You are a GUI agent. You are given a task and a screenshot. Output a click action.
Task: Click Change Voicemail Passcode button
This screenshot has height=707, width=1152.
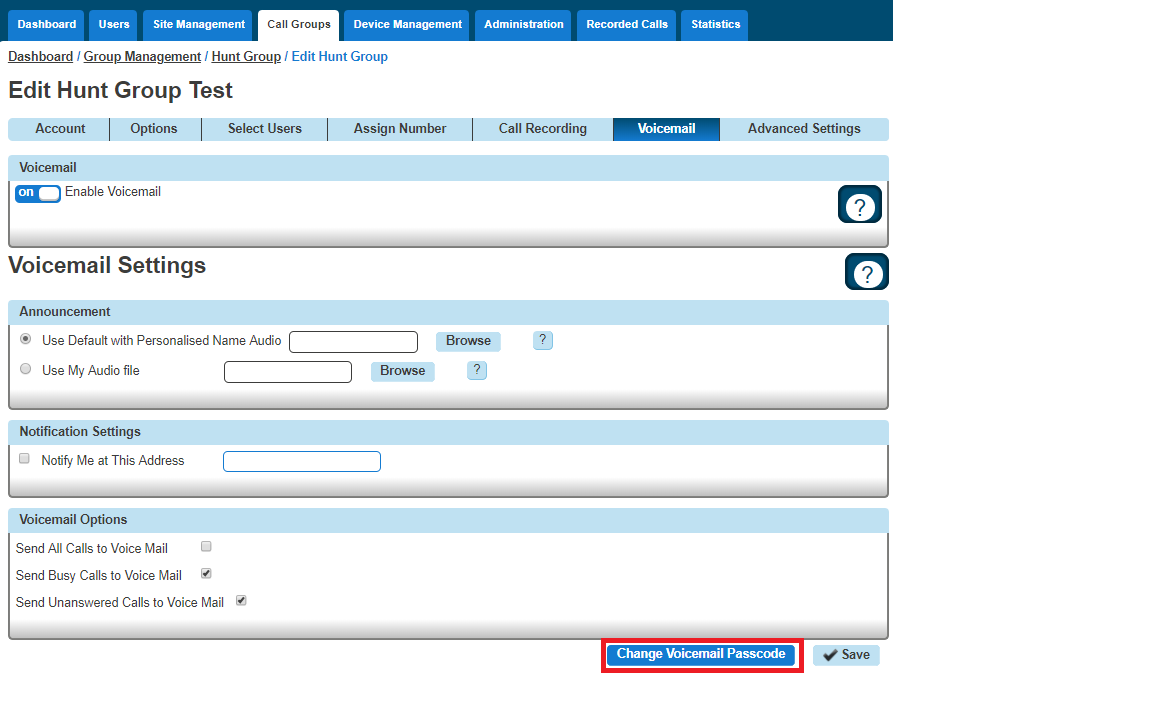(701, 654)
